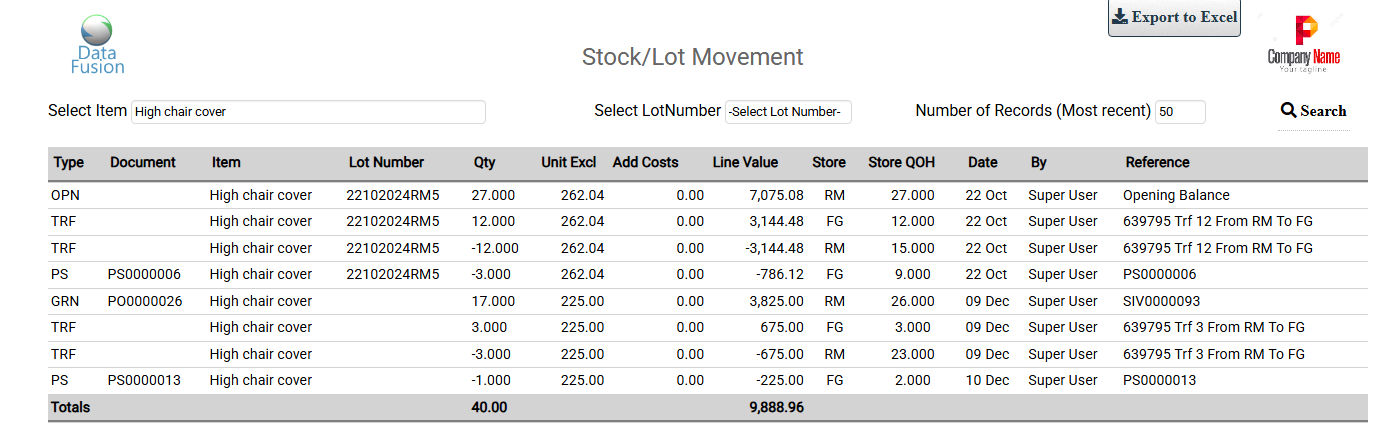Click the Store QOH column header
This screenshot has width=1380, height=424.
[x=901, y=162]
